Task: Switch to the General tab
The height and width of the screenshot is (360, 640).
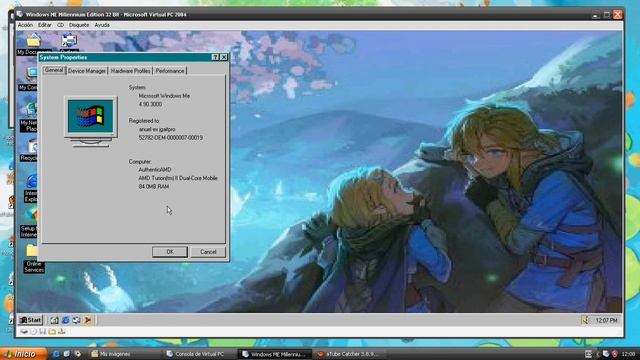Action: [x=54, y=70]
